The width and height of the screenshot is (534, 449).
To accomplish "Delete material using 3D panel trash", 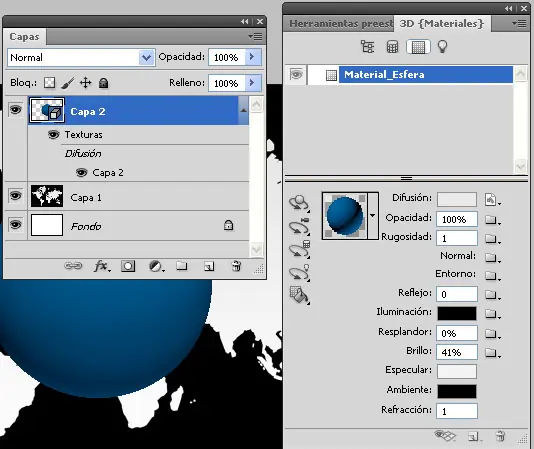I will tap(500, 436).
